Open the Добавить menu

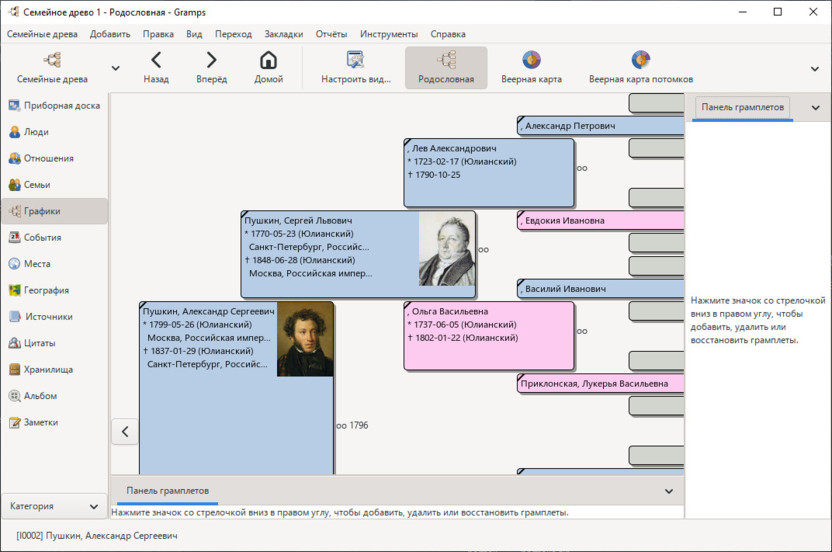(x=110, y=34)
